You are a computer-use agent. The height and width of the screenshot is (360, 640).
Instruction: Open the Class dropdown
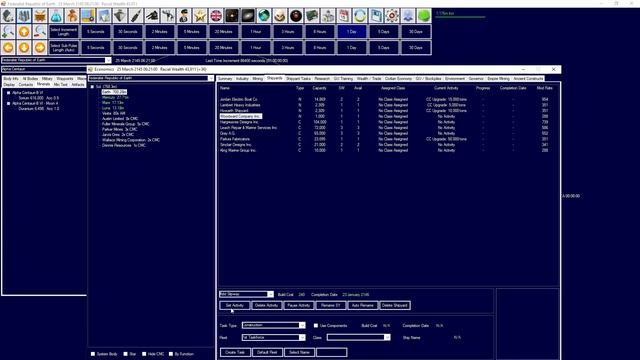(x=387, y=338)
